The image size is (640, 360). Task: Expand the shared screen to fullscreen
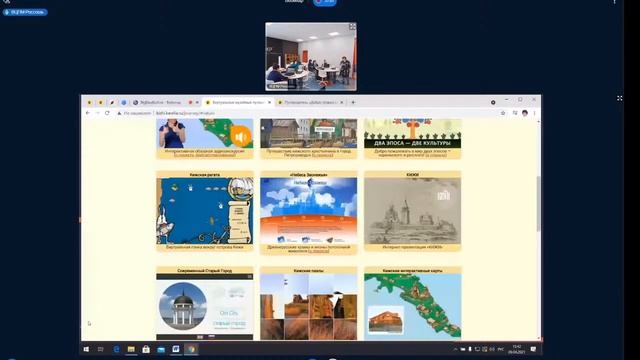coord(620,98)
